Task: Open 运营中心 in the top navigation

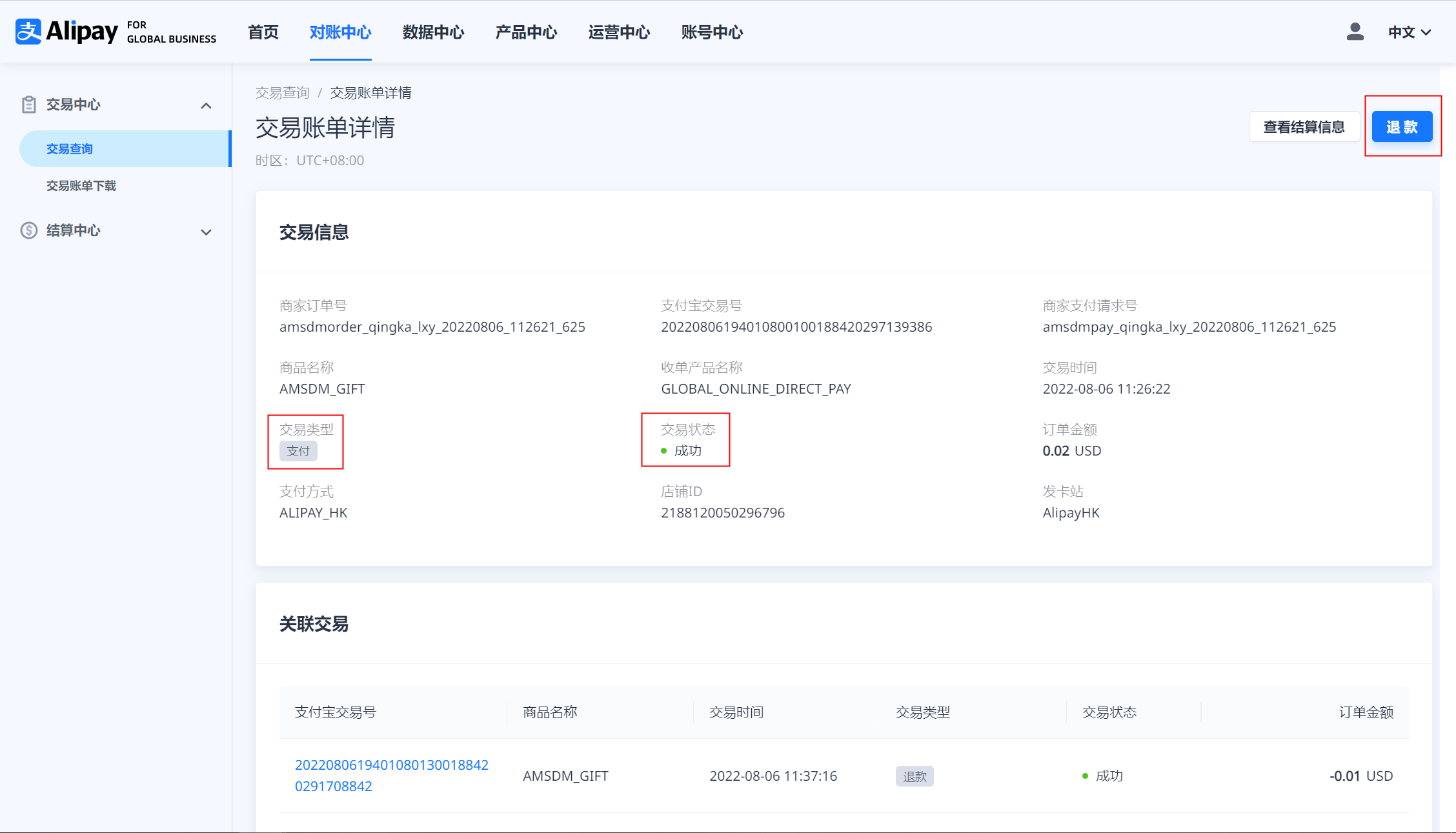Action: pyautogui.click(x=619, y=32)
